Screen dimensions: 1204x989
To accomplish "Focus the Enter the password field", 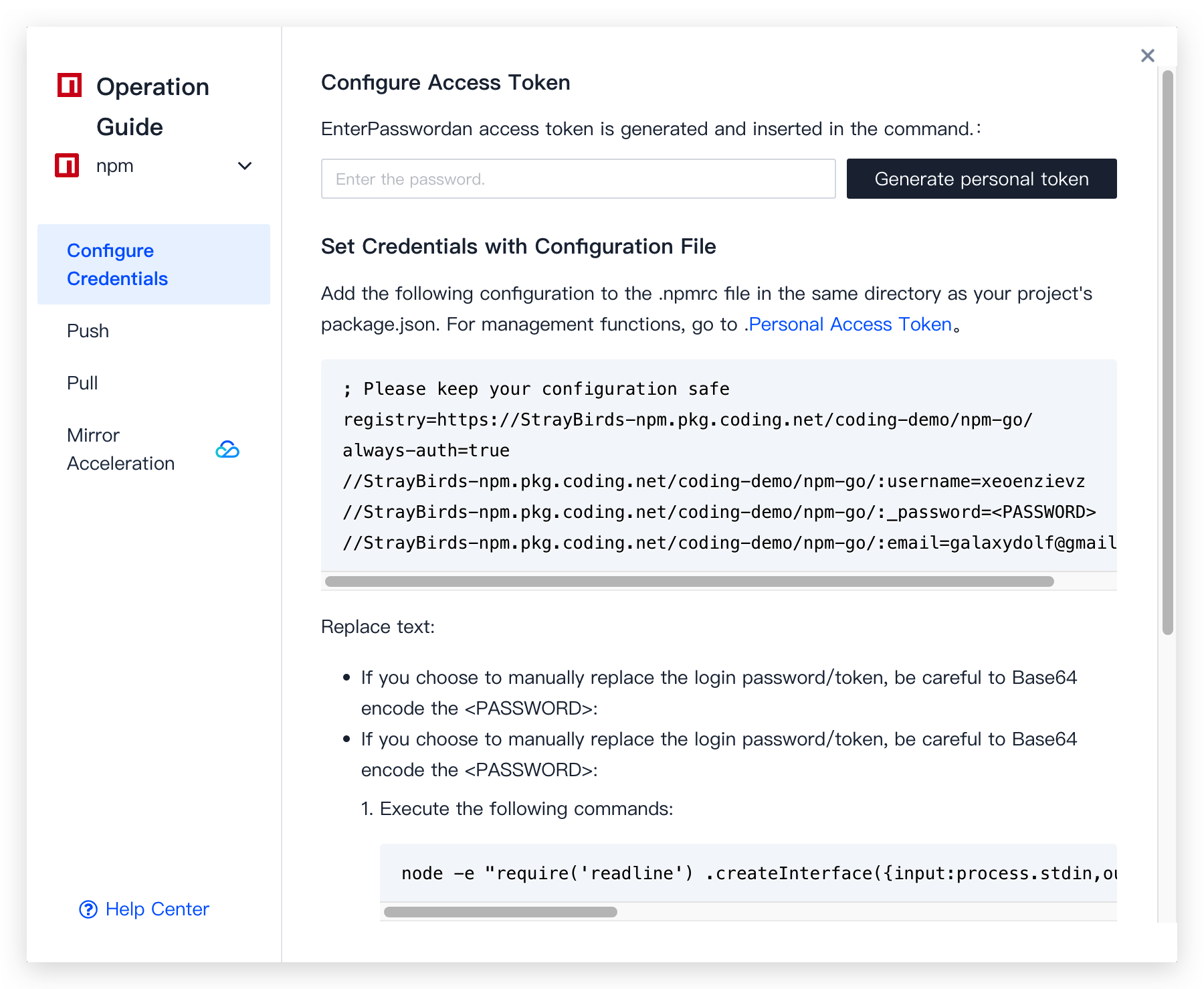I will [578, 179].
